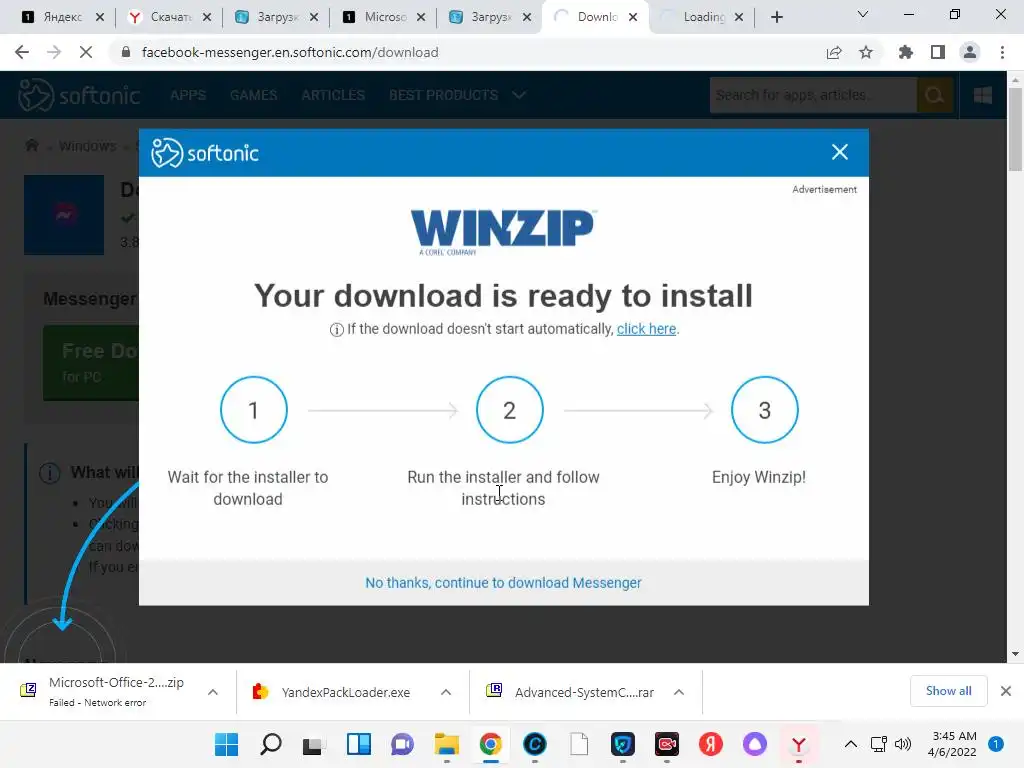Open the GAMES menu on Softonic page
Image resolution: width=1024 pixels, height=768 pixels.
point(253,95)
